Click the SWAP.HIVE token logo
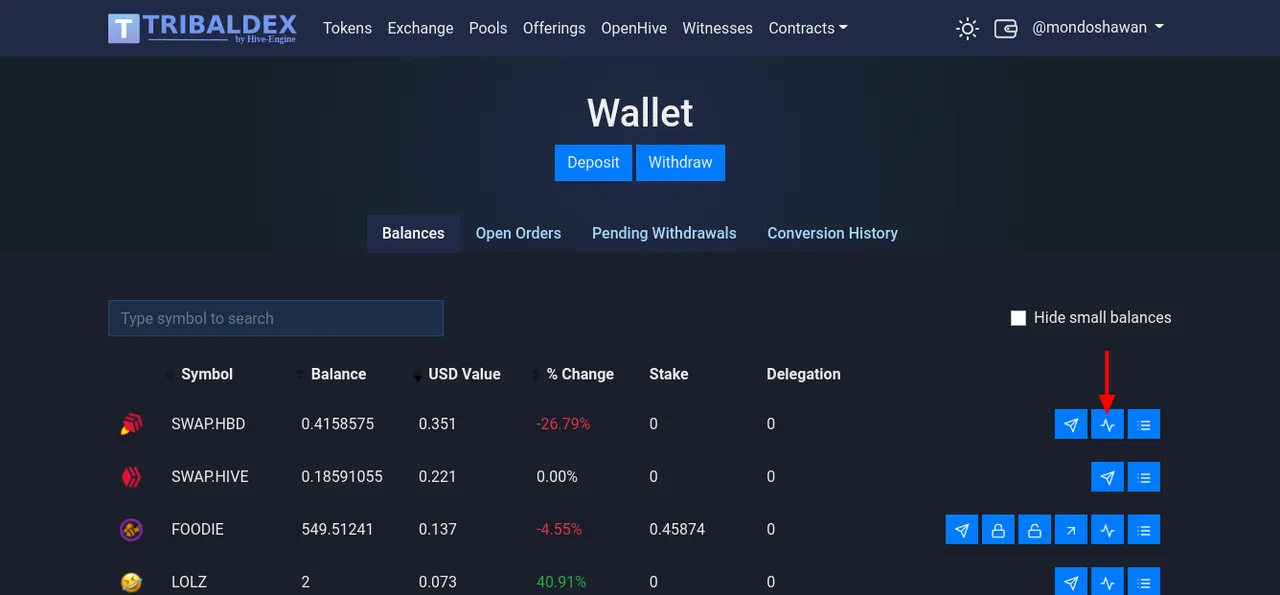The width and height of the screenshot is (1280, 595). pos(131,477)
